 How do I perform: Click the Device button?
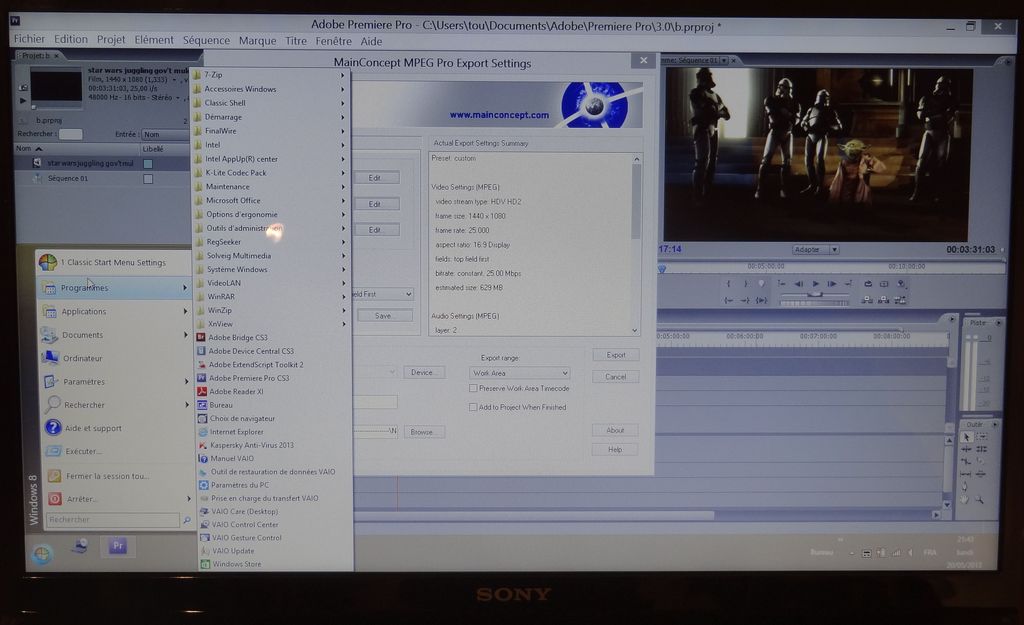click(x=424, y=372)
